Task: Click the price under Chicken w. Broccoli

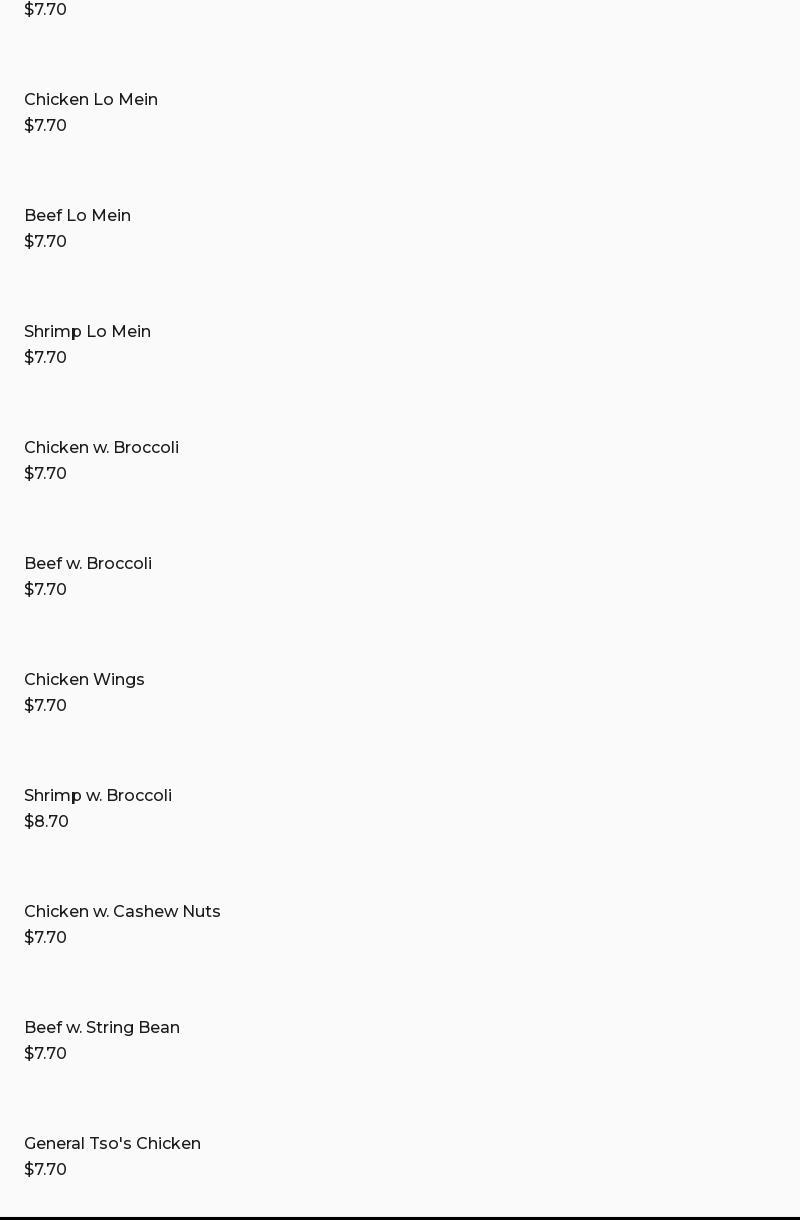Action: click(45, 473)
